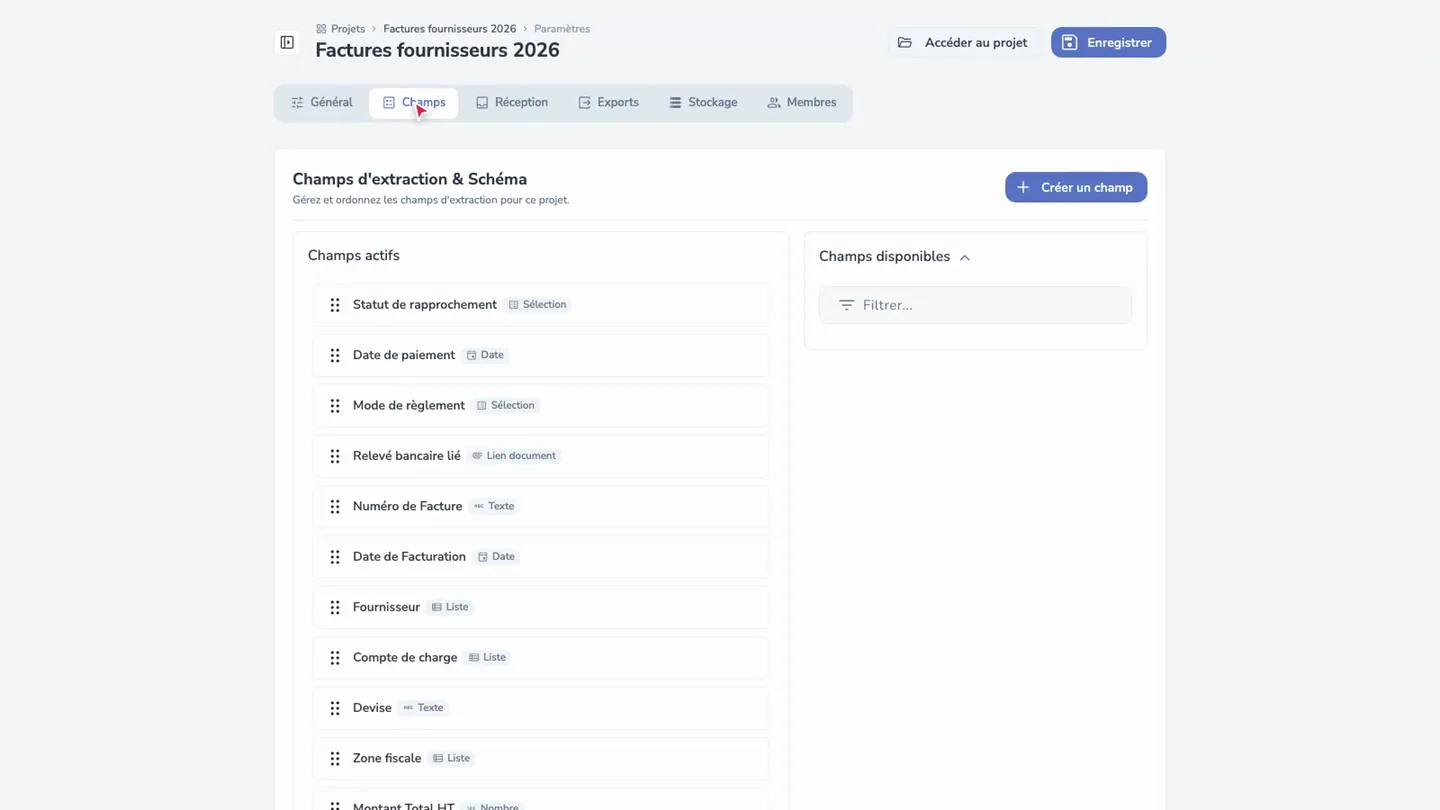Click the Sélection badge on Statut de rapprochement
This screenshot has width=1440, height=810.
(537, 305)
